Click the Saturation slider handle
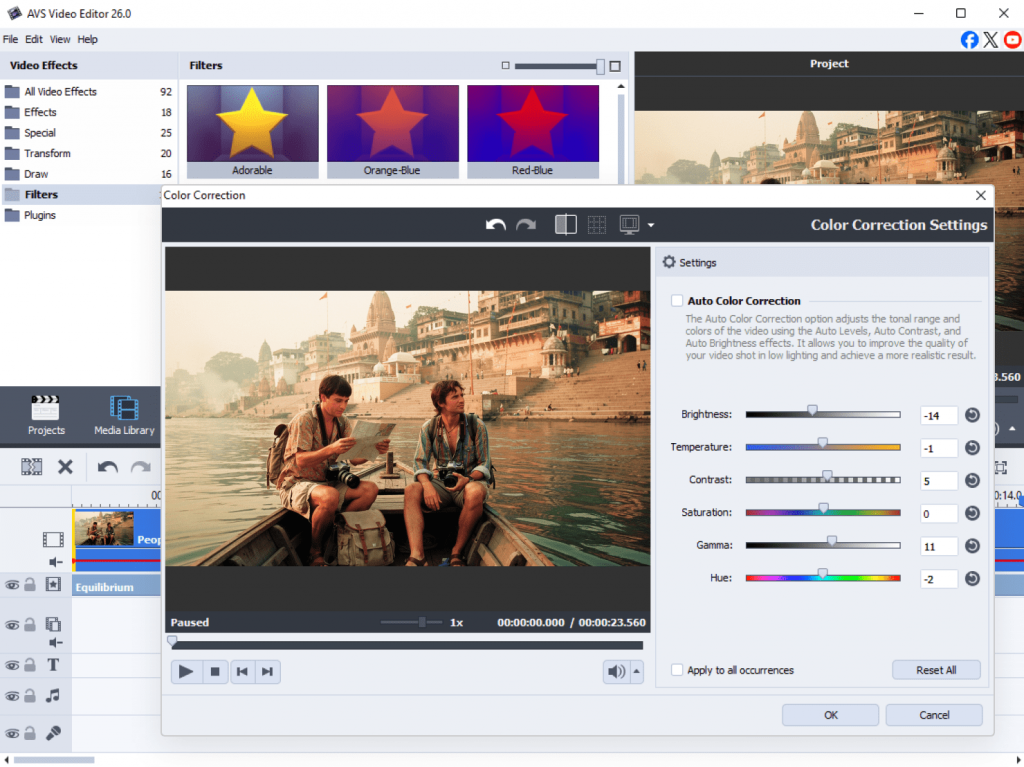This screenshot has width=1024, height=767. pos(823,509)
